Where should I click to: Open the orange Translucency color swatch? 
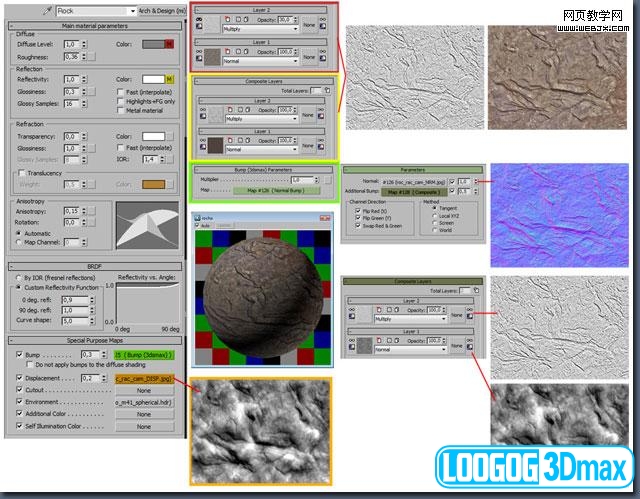point(153,184)
